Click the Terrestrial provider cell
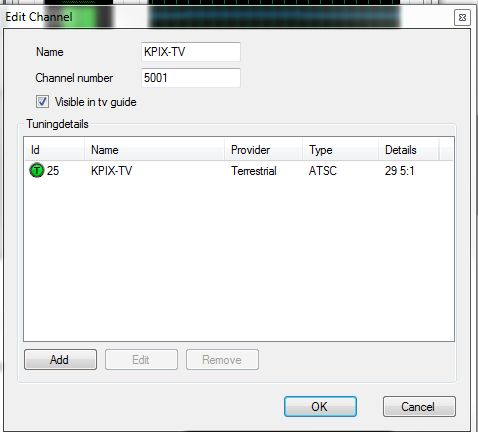 coord(254,171)
